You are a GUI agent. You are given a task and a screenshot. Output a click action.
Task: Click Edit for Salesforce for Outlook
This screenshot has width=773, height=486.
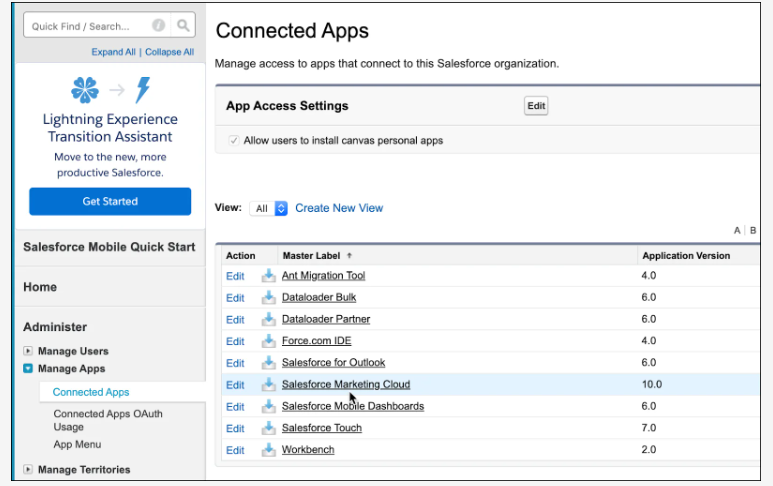point(235,363)
